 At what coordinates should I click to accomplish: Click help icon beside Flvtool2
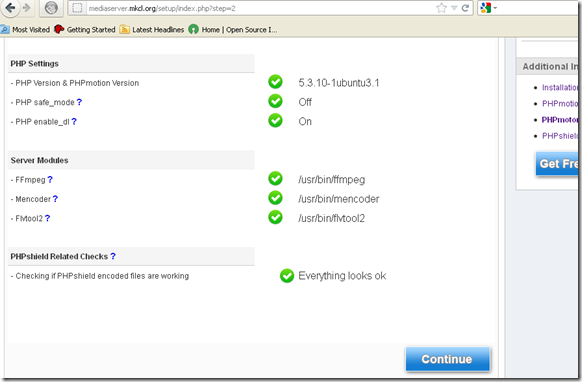(48, 218)
